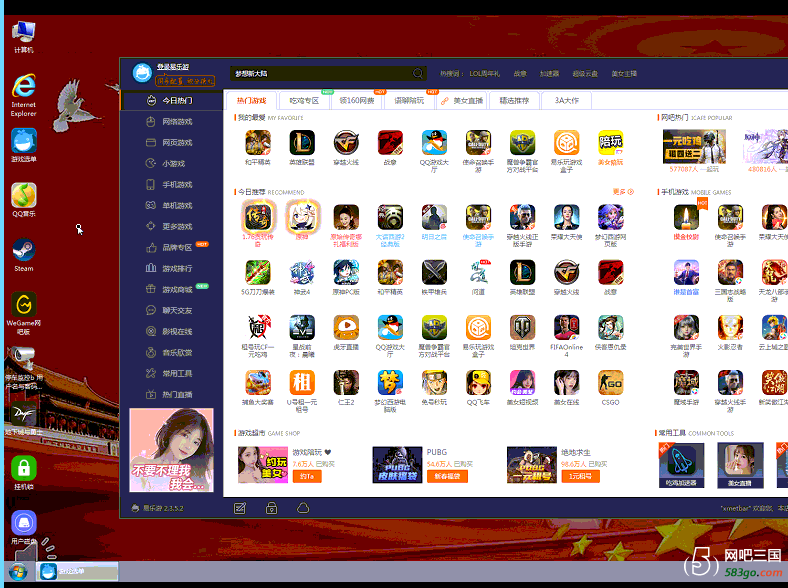Viewport: 788px width, 588px height.
Task: Click 更多 link beside Recommend section
Action: (623, 192)
